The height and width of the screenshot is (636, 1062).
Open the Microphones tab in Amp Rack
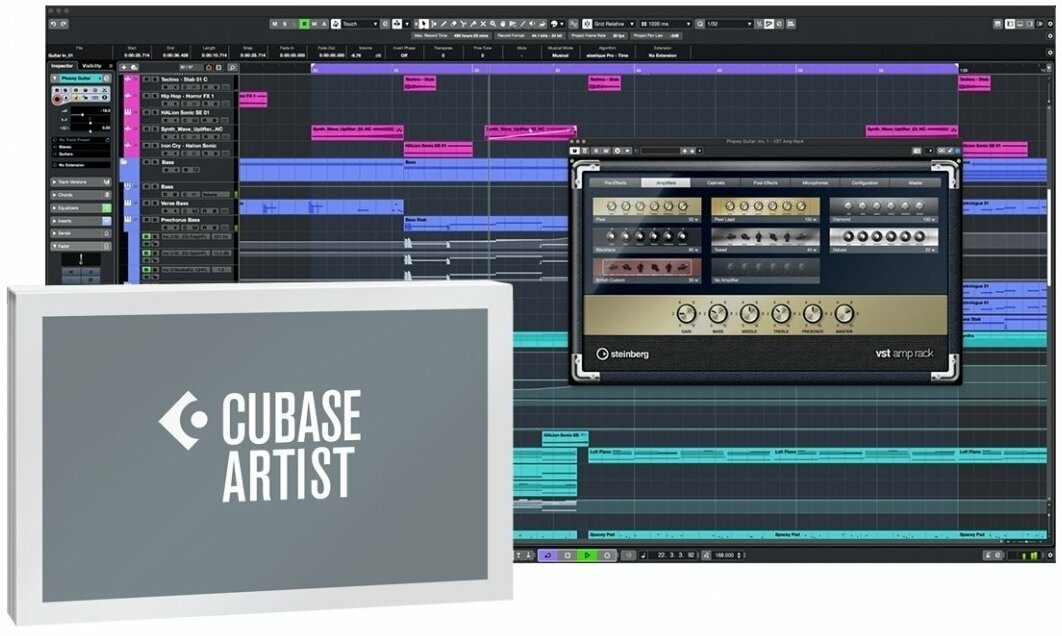[815, 183]
